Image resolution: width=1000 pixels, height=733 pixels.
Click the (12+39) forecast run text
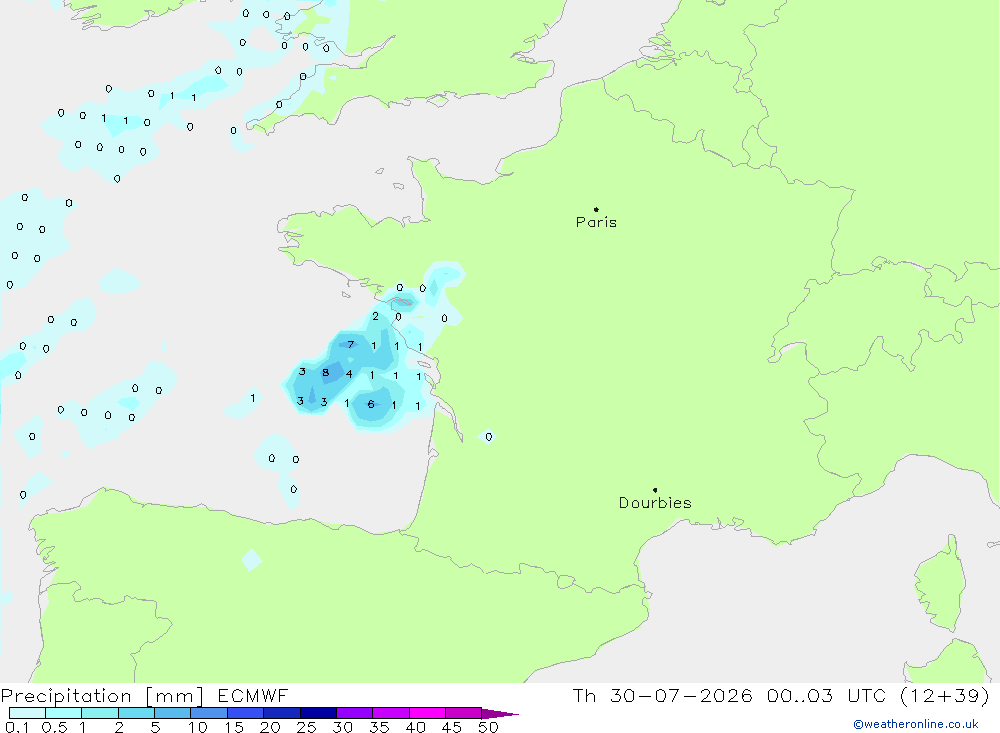coord(945,695)
